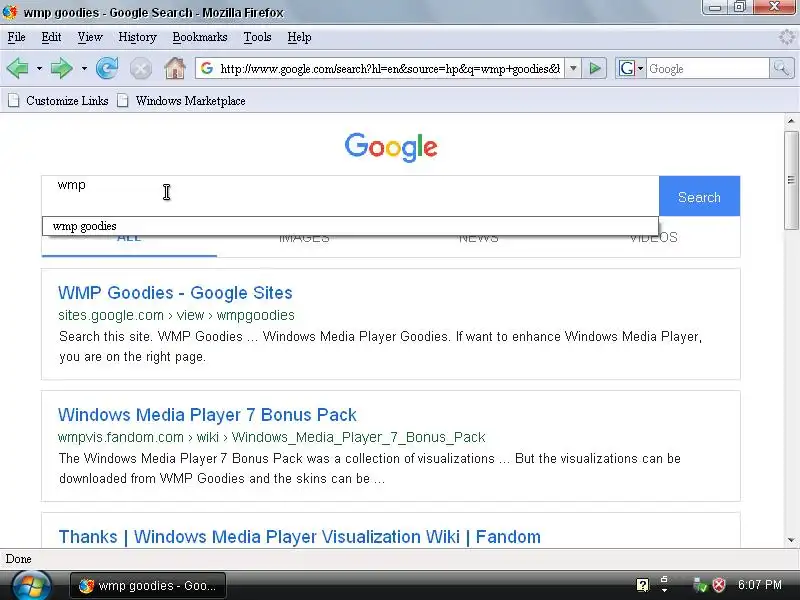800x600 pixels.
Task: Click the help question mark tray icon
Action: point(643,585)
